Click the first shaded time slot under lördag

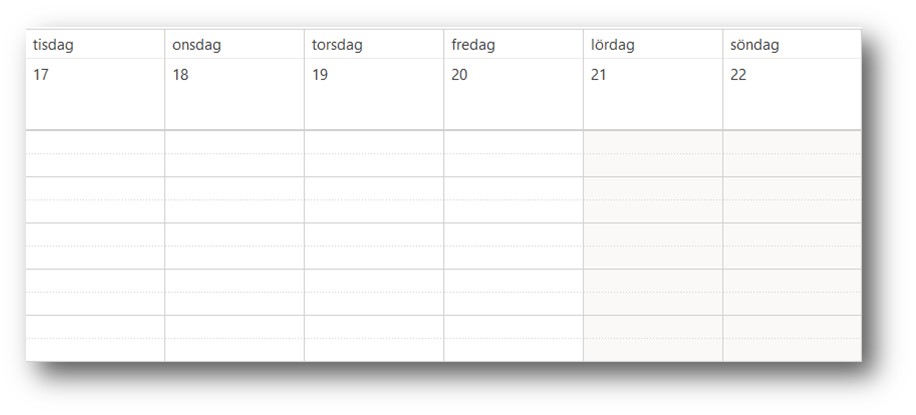coord(652,142)
